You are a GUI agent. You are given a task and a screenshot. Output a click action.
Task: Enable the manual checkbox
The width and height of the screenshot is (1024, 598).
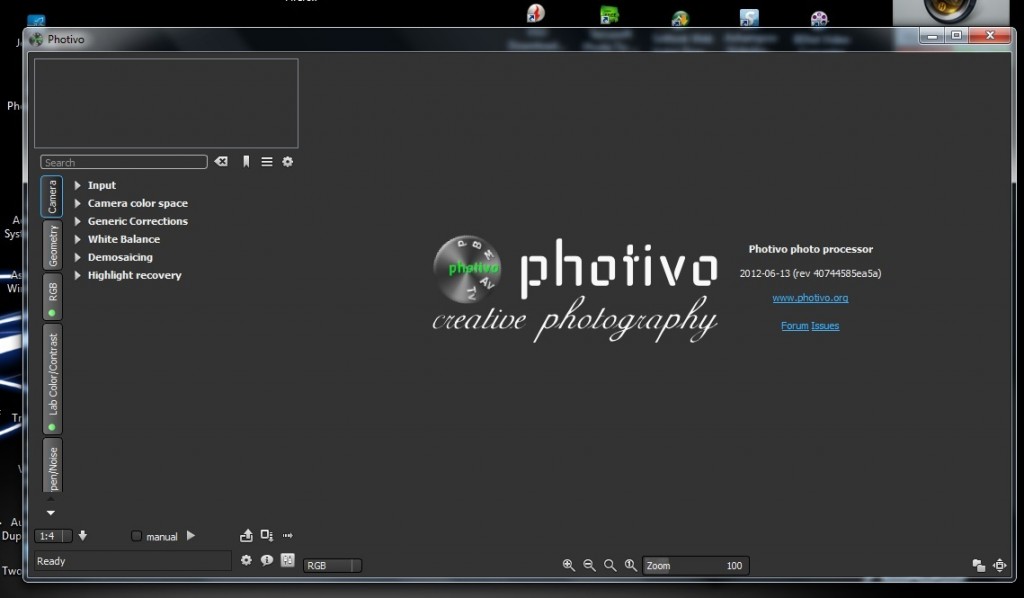point(135,536)
